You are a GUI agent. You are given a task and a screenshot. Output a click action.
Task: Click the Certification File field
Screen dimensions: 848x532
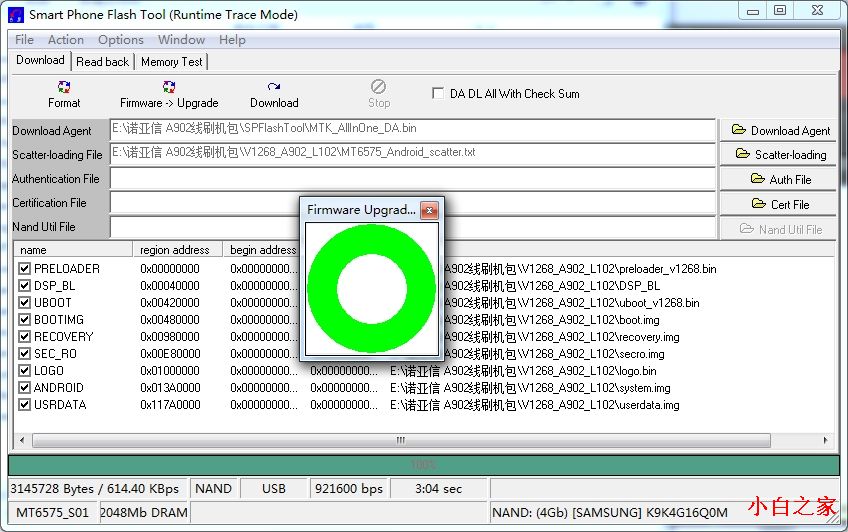point(413,203)
